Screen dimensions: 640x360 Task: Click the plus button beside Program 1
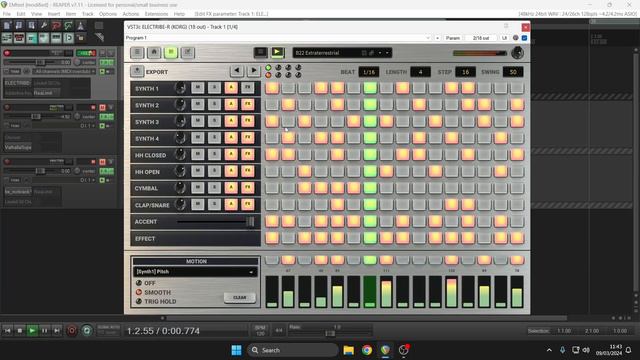point(437,38)
